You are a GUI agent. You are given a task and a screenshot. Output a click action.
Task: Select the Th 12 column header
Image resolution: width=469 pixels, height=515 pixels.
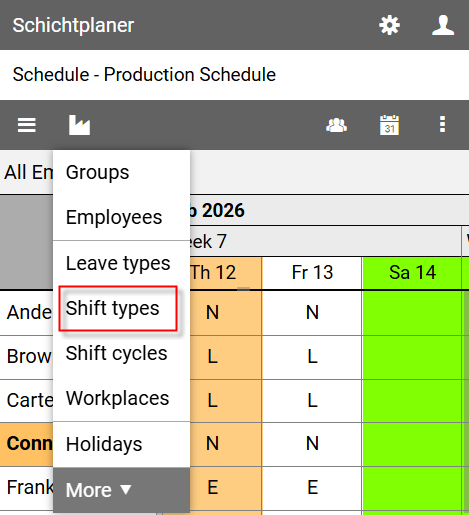click(226, 273)
